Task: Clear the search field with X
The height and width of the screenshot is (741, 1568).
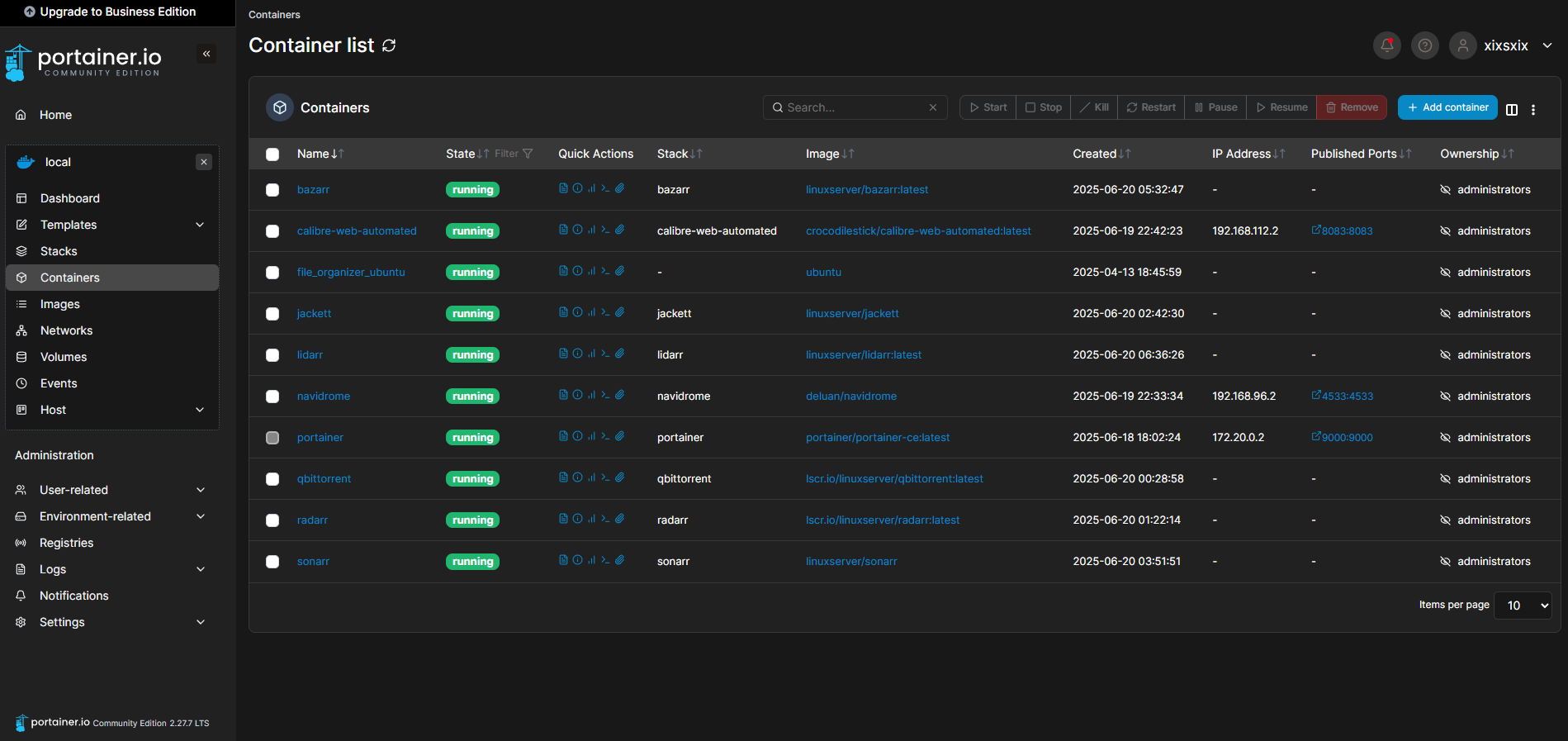Action: [933, 107]
